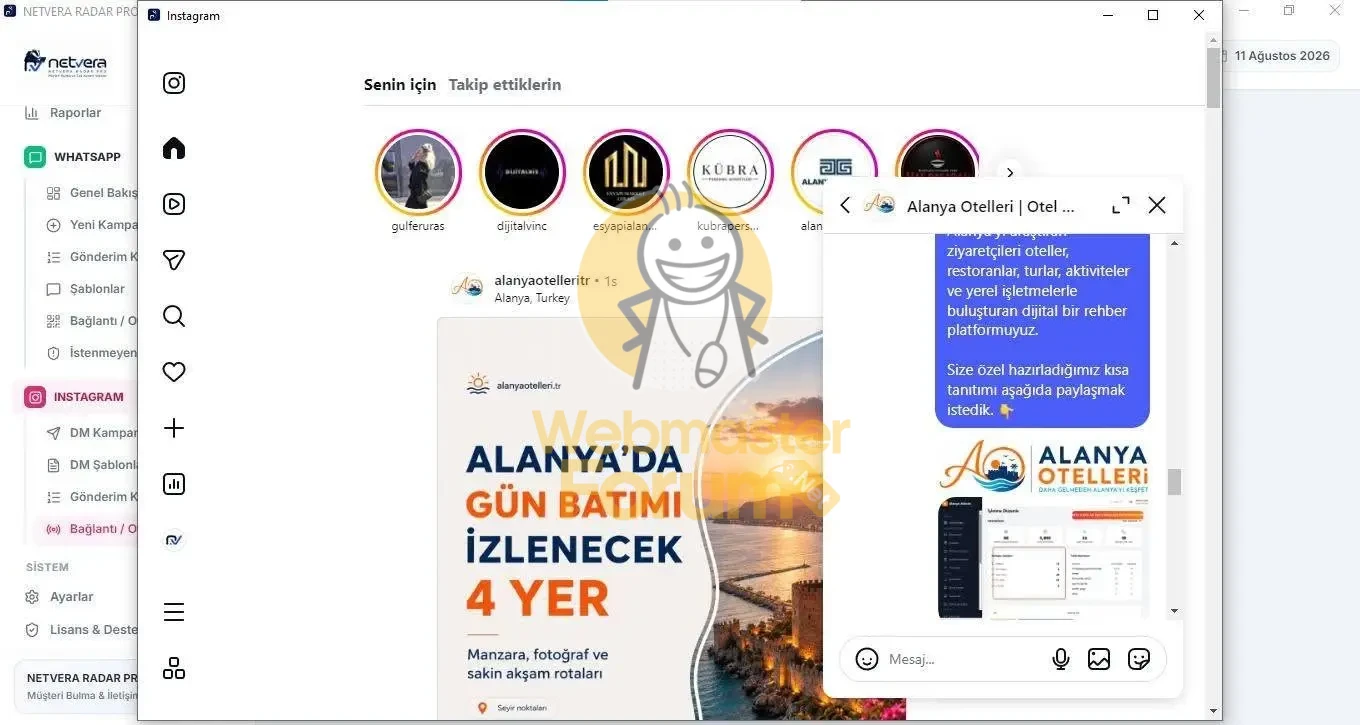Image resolution: width=1360 pixels, height=725 pixels.
Task: Open the alanyaotelleritr post avatar
Action: [x=467, y=288]
